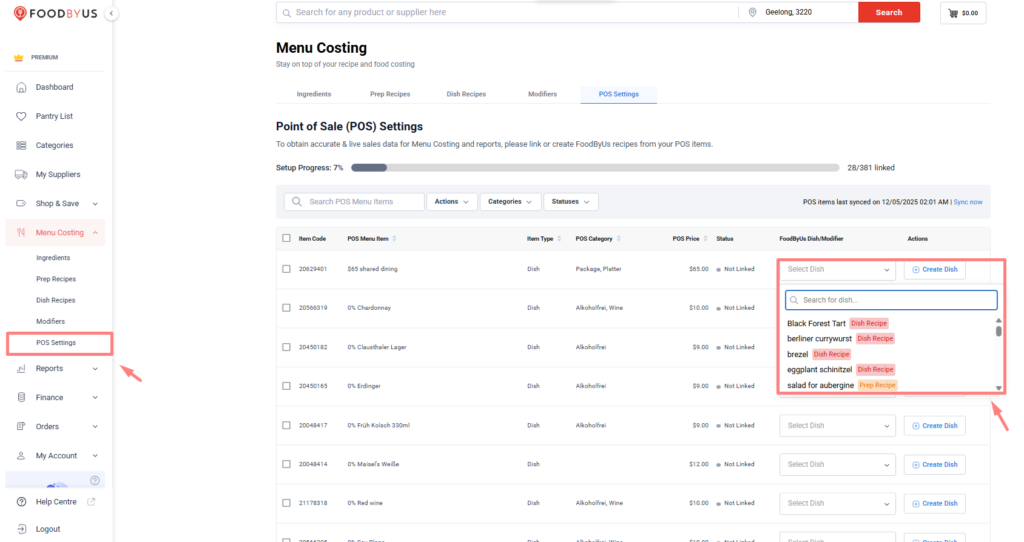Screen dimensions: 1024x542
Task: Switch to the Ingredients tab
Action: coord(313,94)
